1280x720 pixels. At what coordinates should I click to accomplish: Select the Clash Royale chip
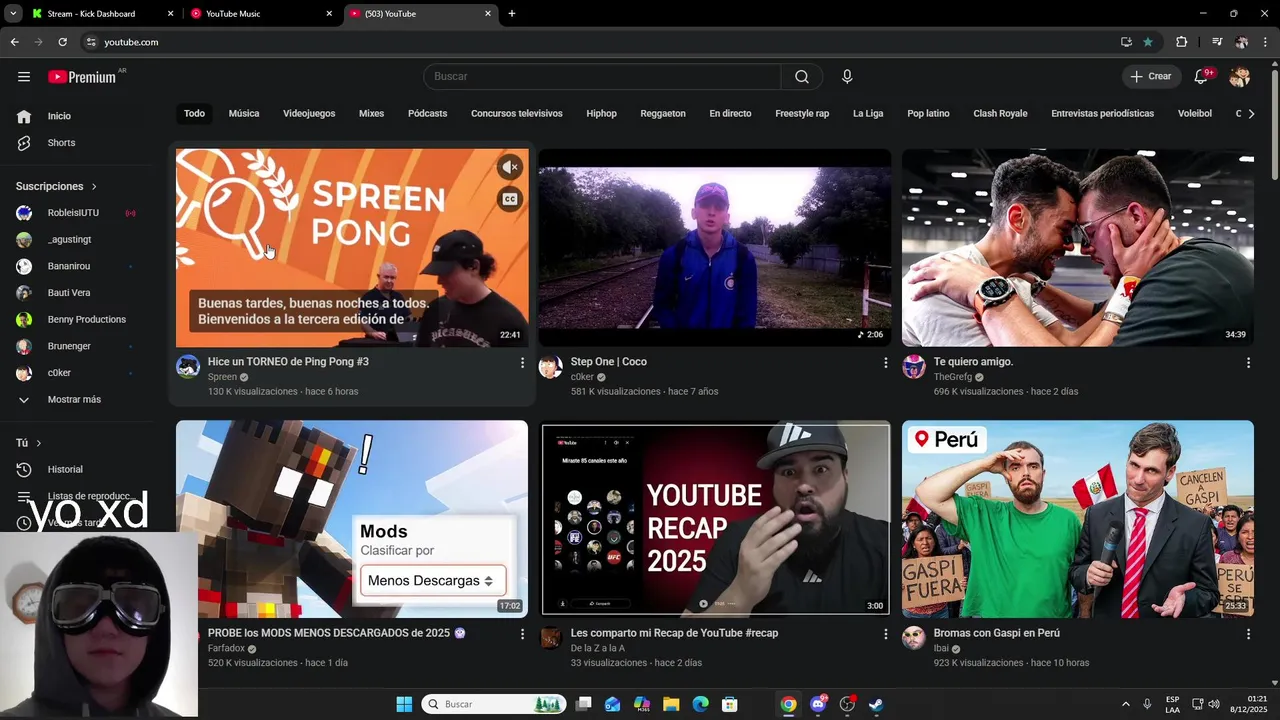(1000, 114)
